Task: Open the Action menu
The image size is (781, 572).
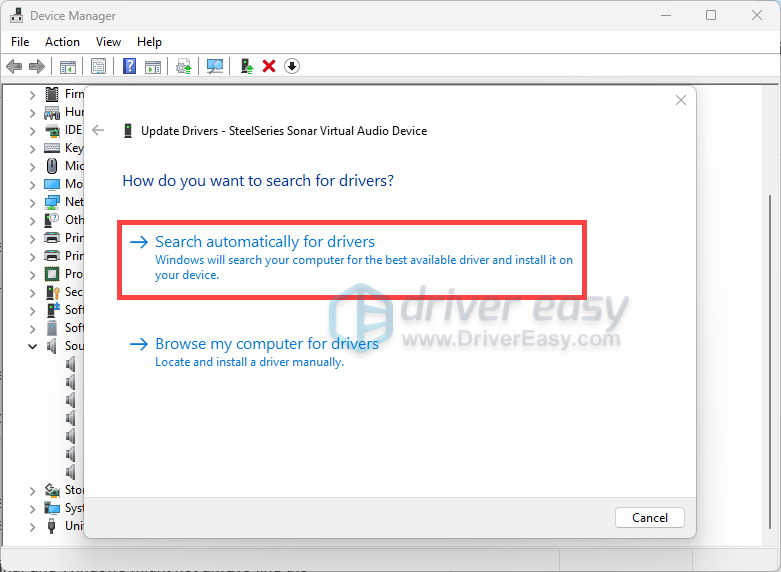Action: (62, 42)
